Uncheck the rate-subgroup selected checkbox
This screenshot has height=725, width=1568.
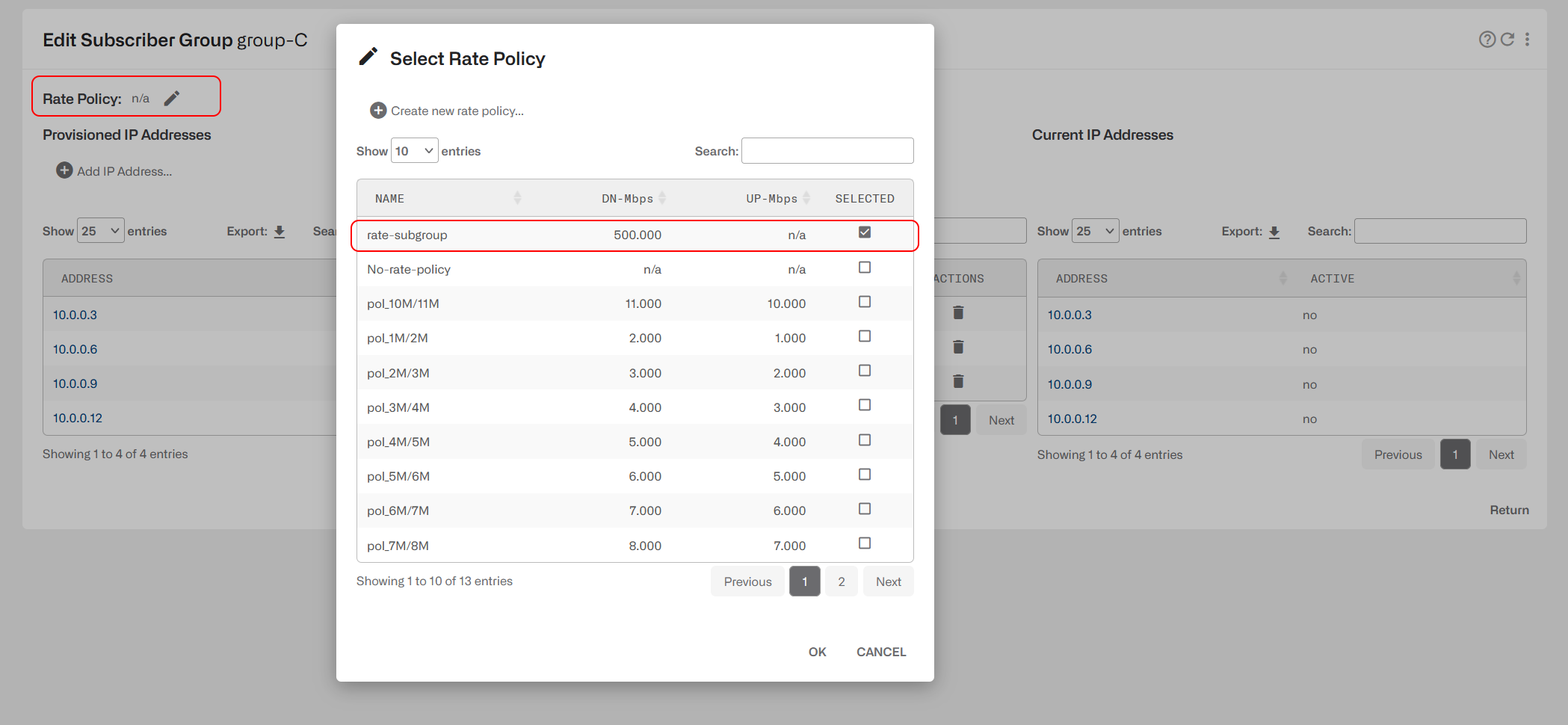coord(865,232)
